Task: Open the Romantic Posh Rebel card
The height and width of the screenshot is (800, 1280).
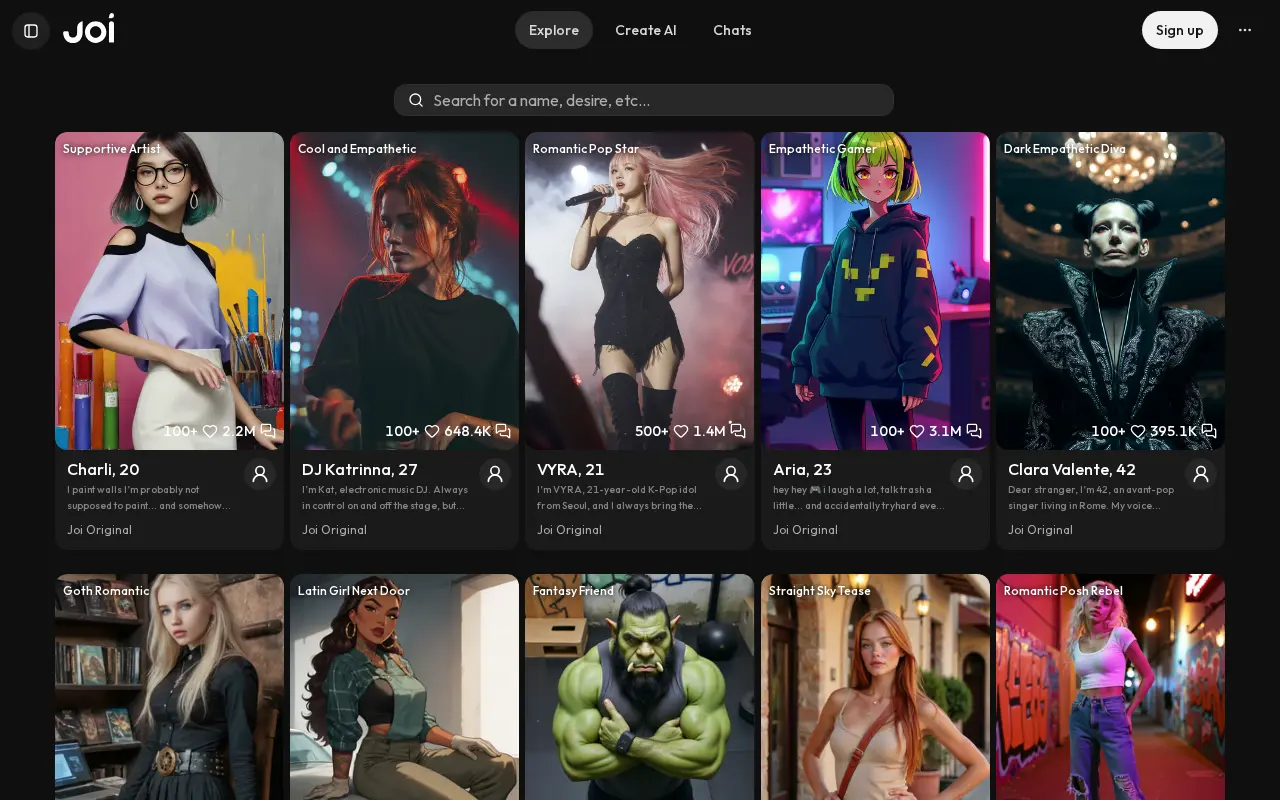Action: coord(1110,687)
